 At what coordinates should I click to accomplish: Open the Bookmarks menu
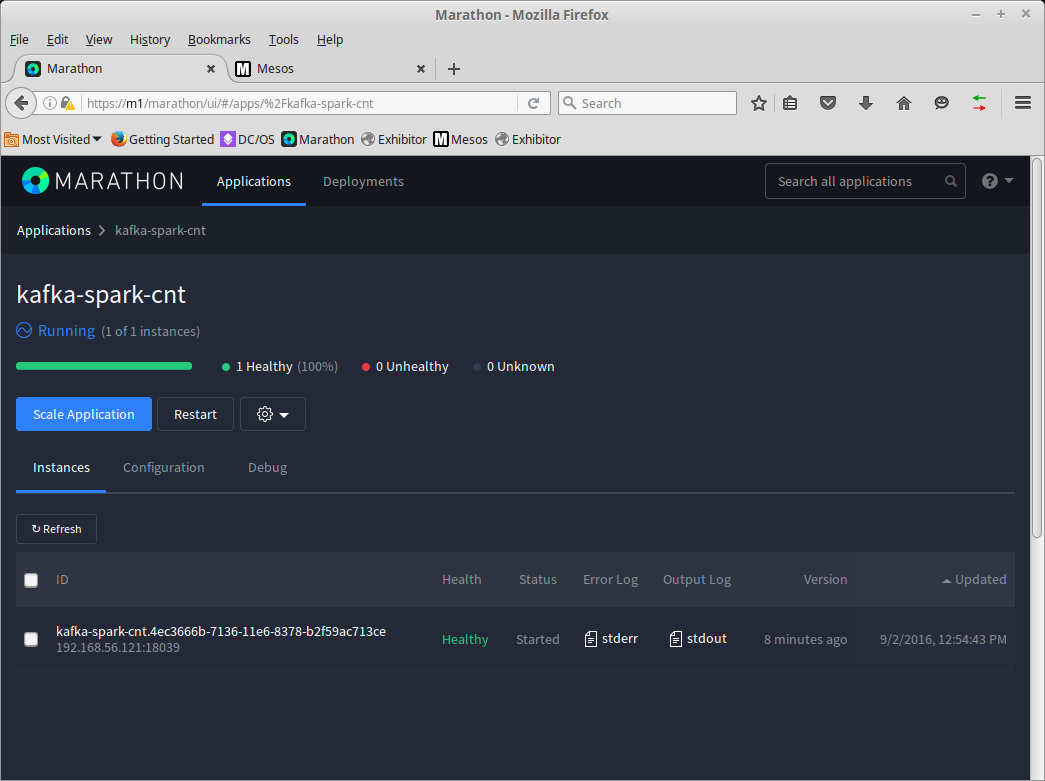tap(219, 39)
